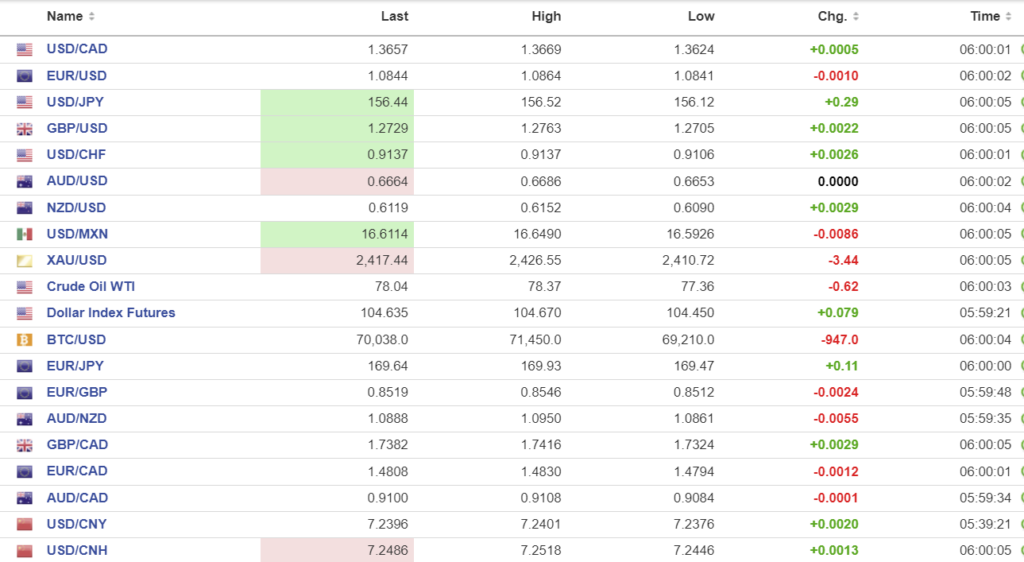Click the Bitcoin icon beside BTC/USD
The height and width of the screenshot is (562, 1024).
pyautogui.click(x=25, y=340)
